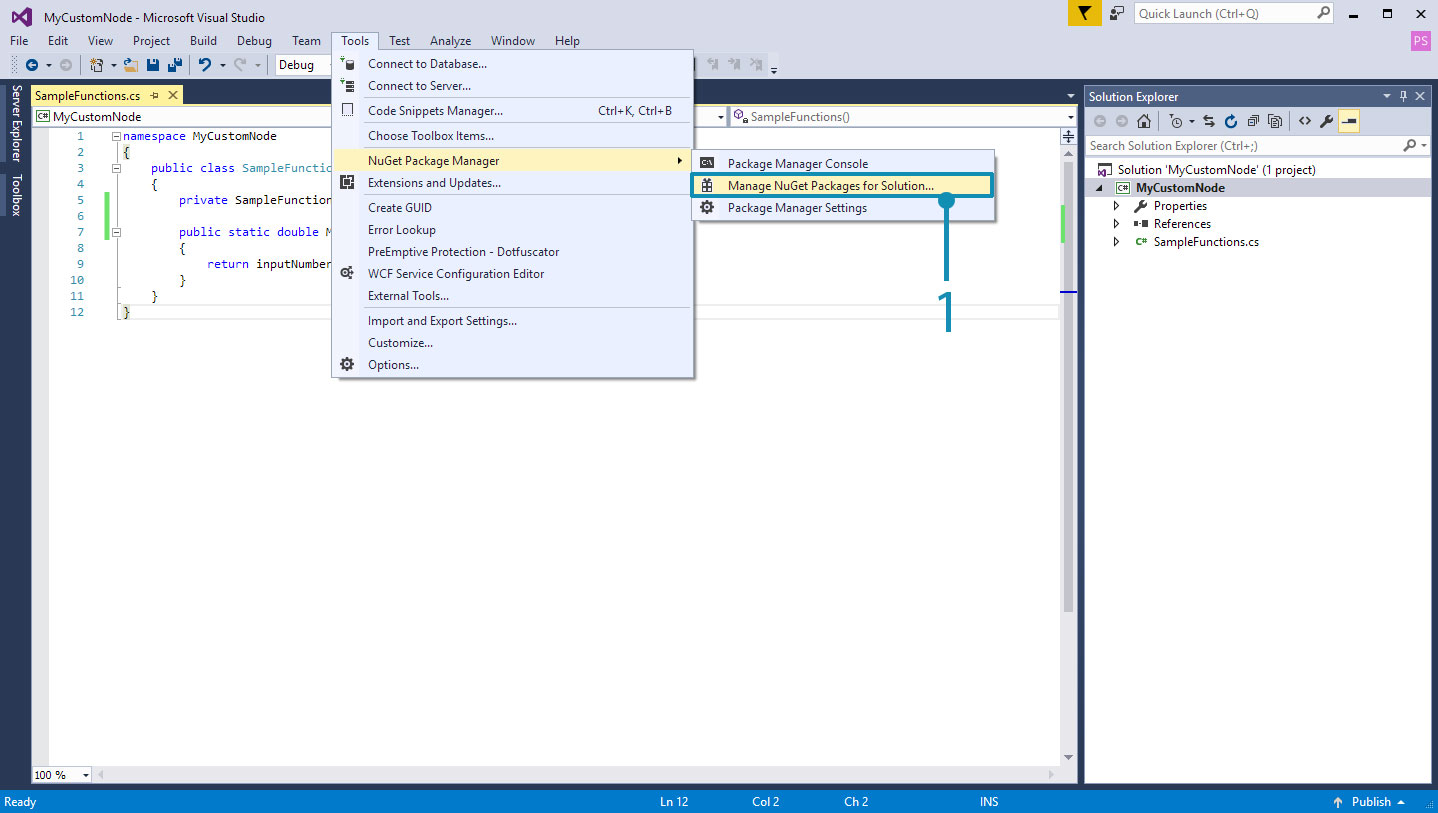Open the File menu

click(19, 41)
